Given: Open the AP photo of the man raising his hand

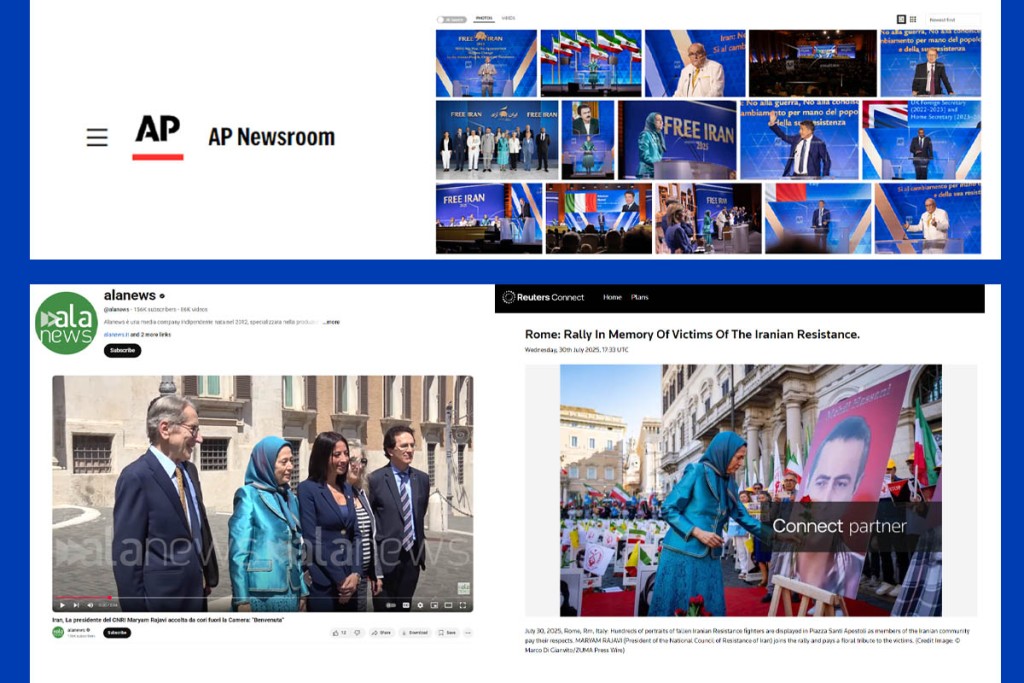Looking at the screenshot, I should tap(799, 140).
